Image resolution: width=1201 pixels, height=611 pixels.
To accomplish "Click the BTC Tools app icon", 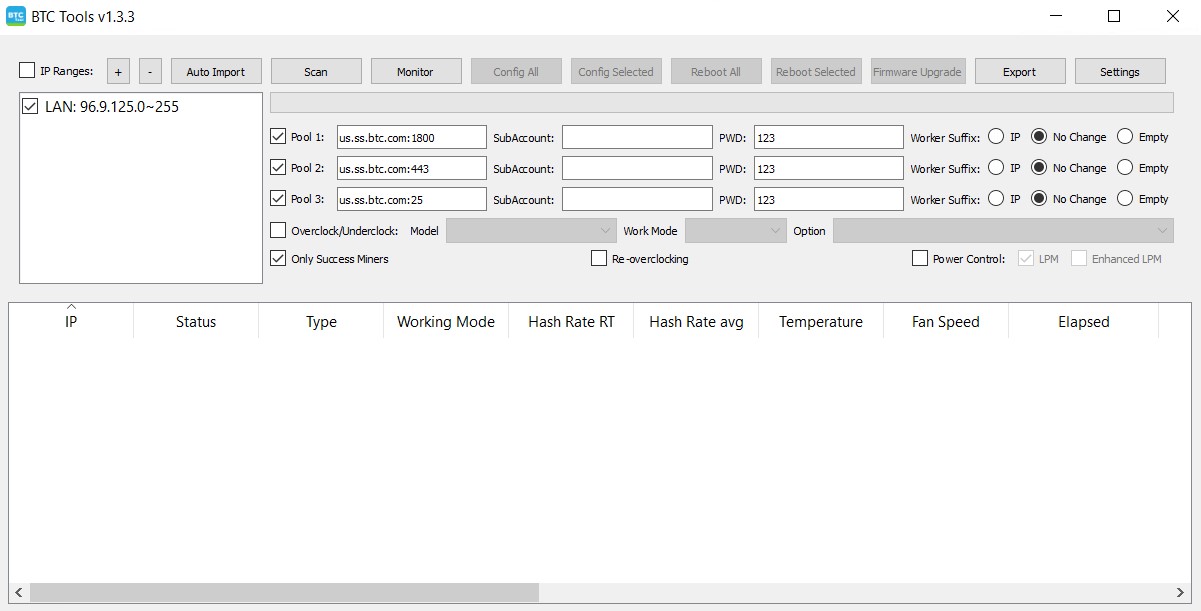I will tap(17, 16).
